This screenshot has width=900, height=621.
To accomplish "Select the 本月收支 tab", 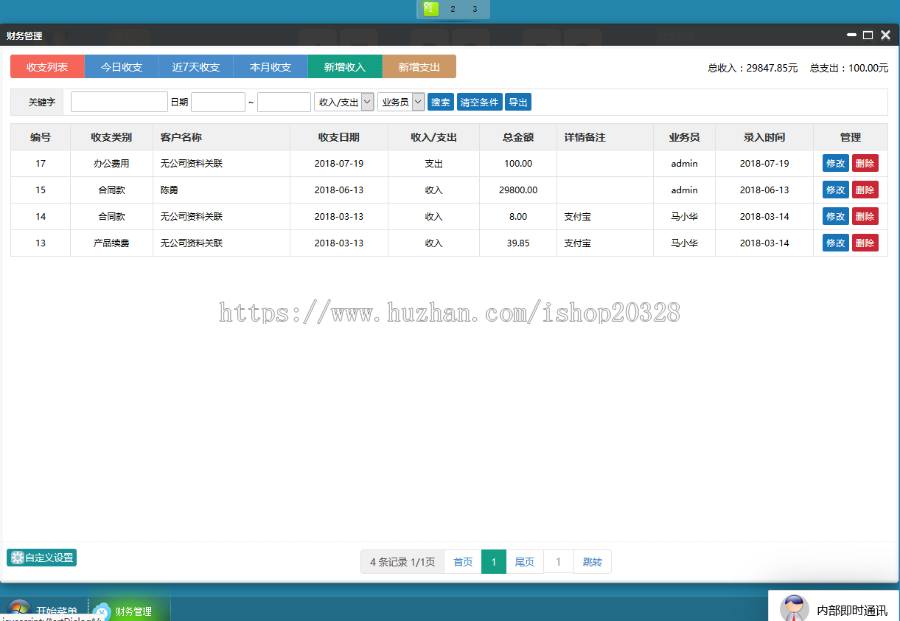I will pyautogui.click(x=270, y=66).
